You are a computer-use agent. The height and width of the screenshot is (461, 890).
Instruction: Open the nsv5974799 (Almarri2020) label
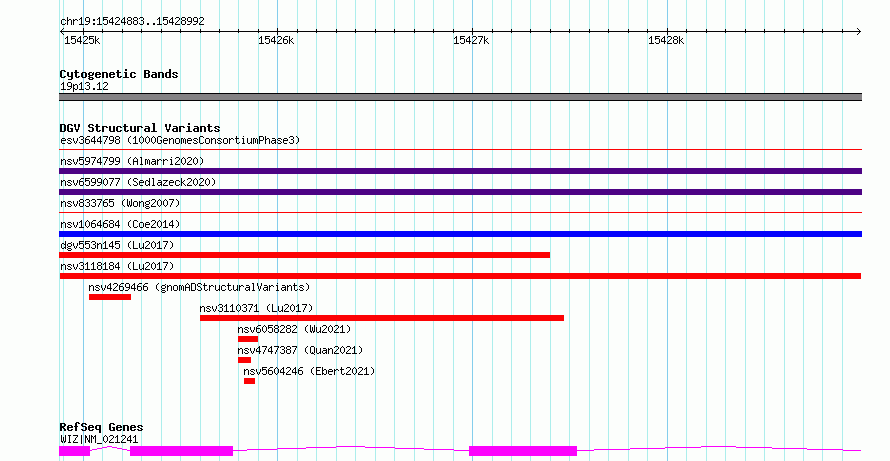click(132, 161)
